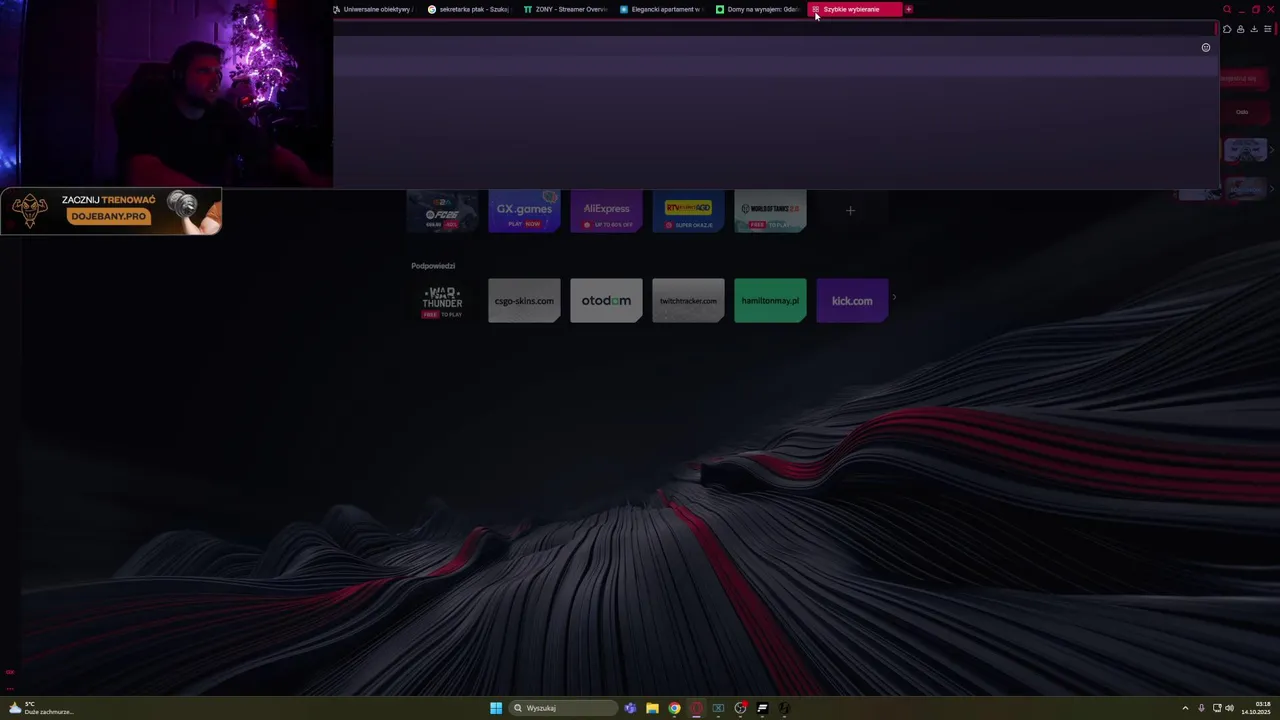Select the Szybkie wybieranie tab
This screenshot has height=720, width=1280.
(854, 9)
